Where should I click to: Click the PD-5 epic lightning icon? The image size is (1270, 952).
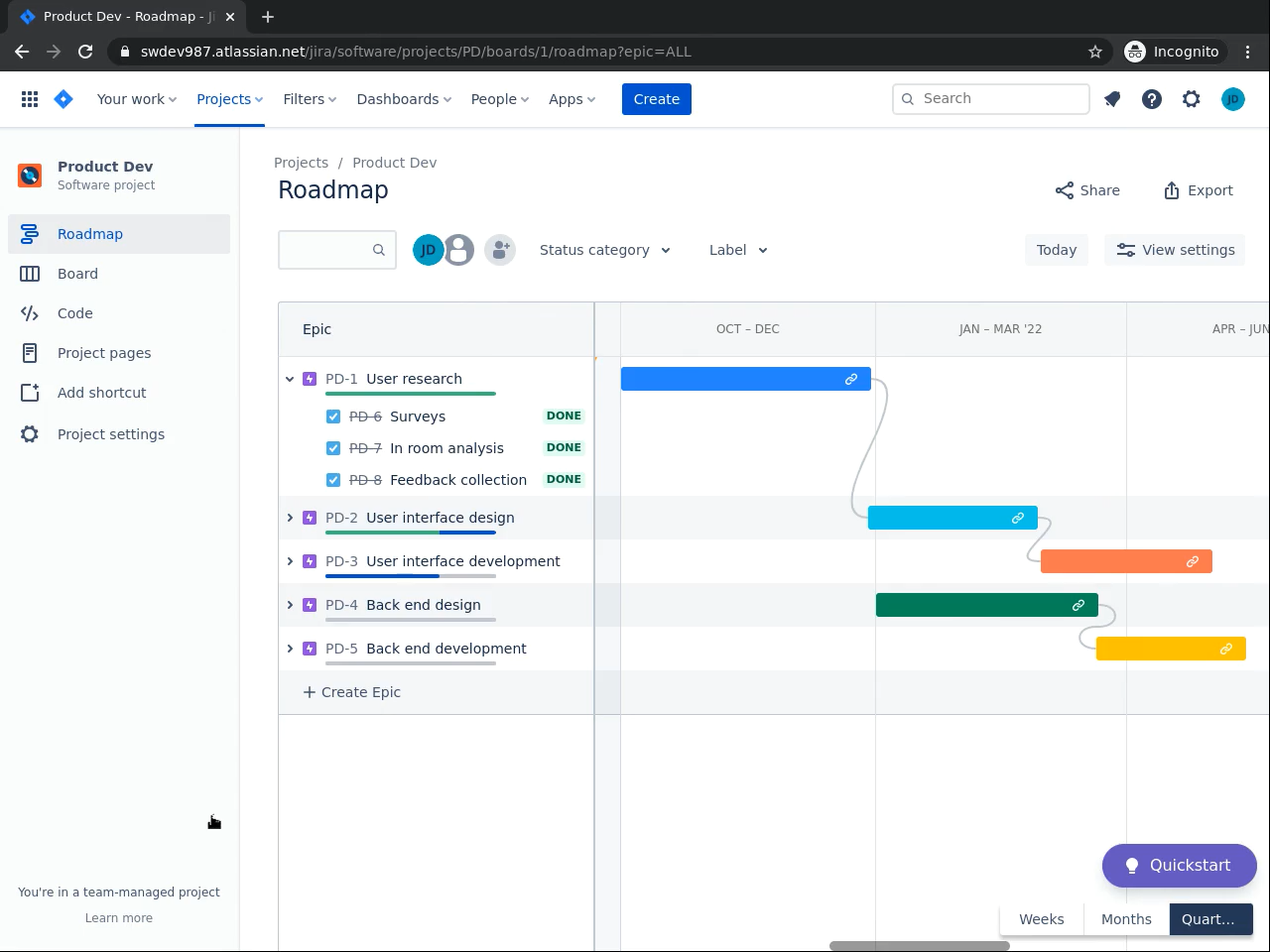[310, 649]
